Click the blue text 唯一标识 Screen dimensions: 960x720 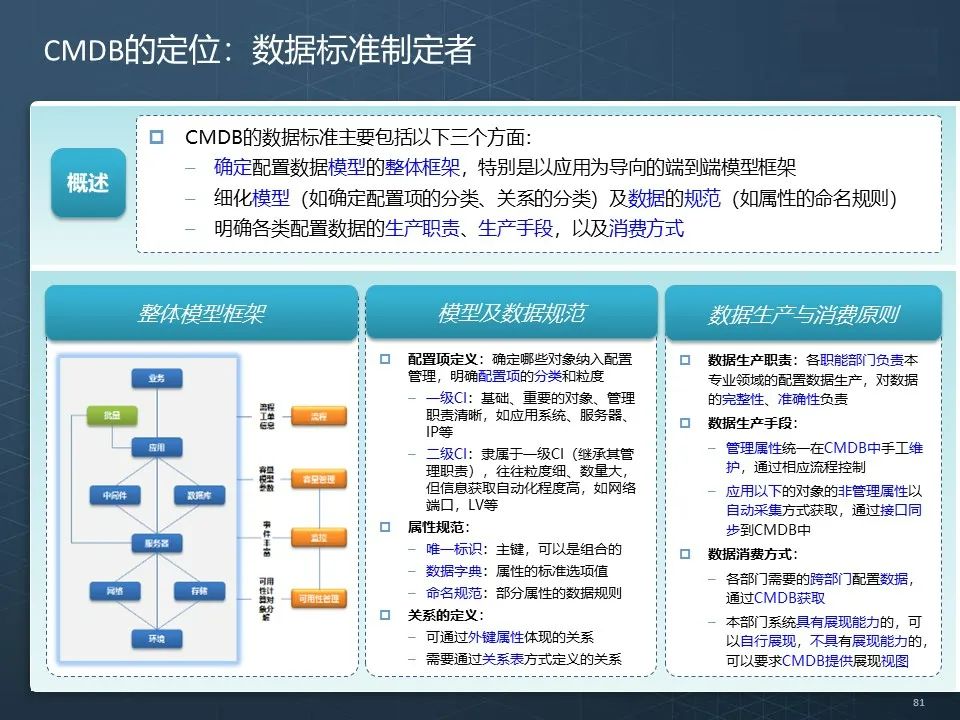coord(454,549)
